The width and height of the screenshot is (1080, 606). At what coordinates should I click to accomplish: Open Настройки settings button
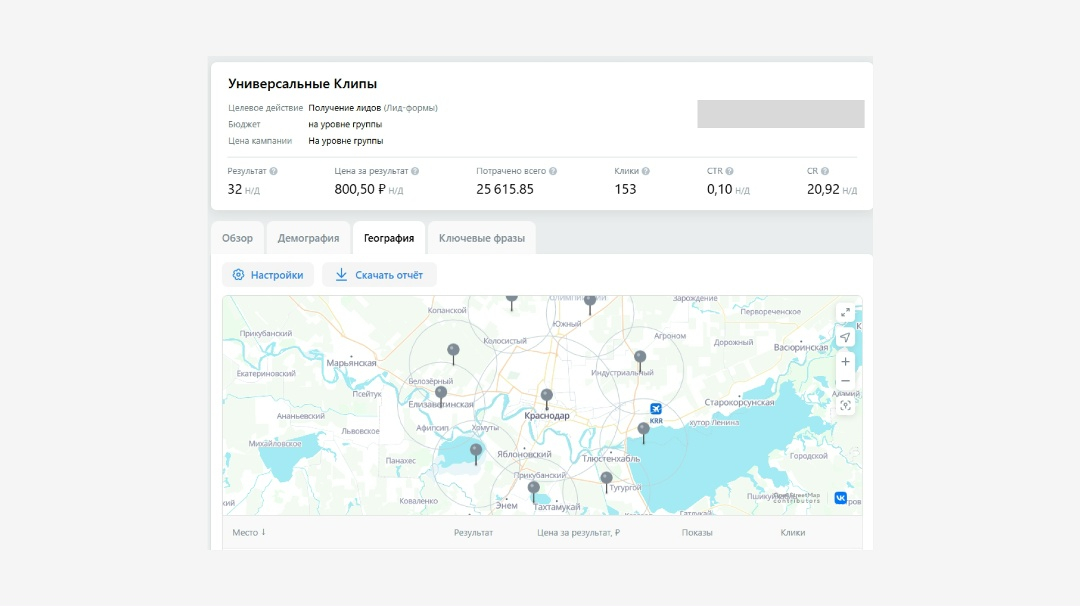tap(268, 275)
